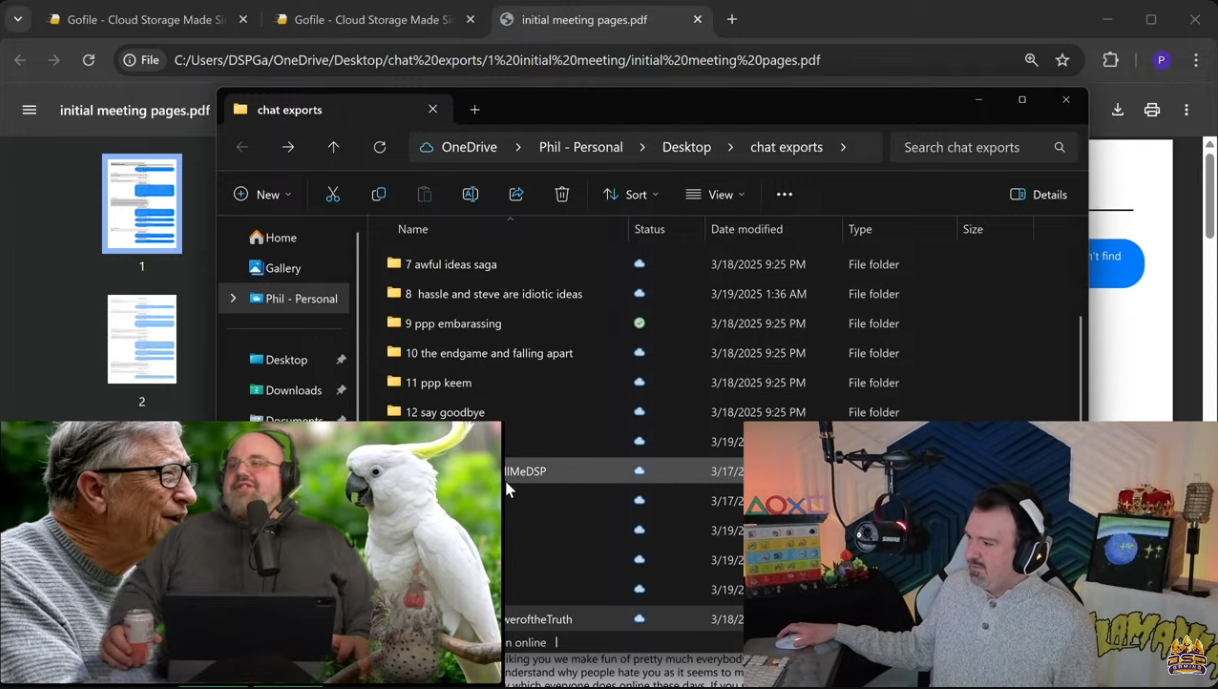Click Cut in File Explorer toolbar
The image size is (1218, 689).
click(x=333, y=194)
